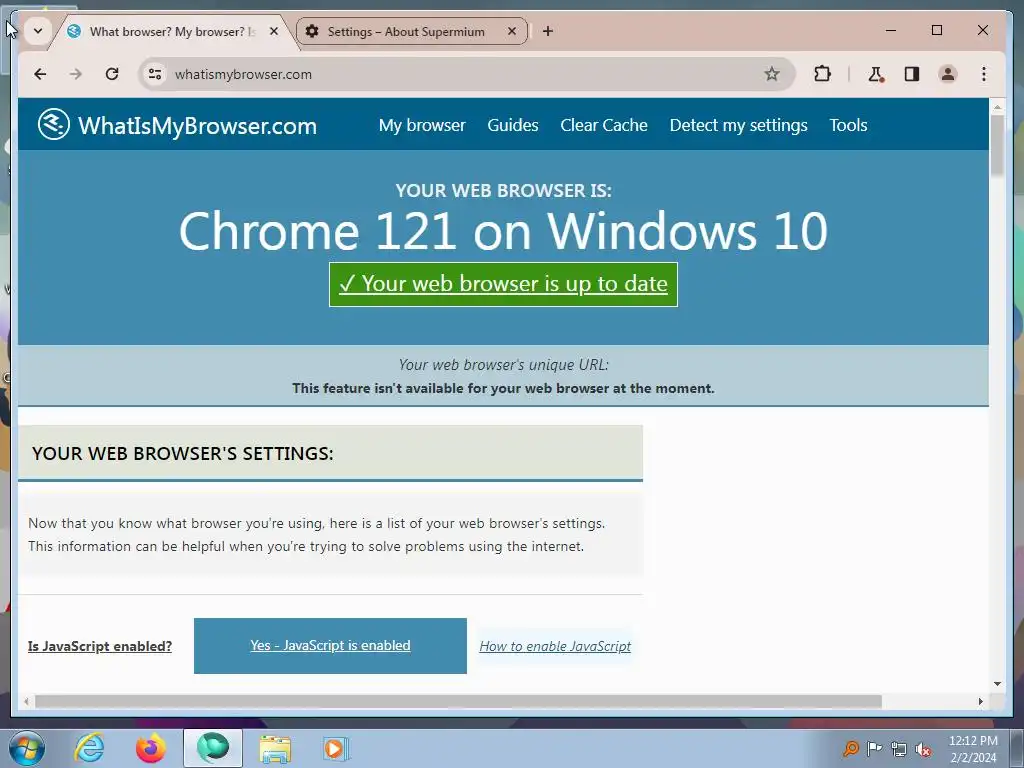Reload the current page

[x=112, y=74]
